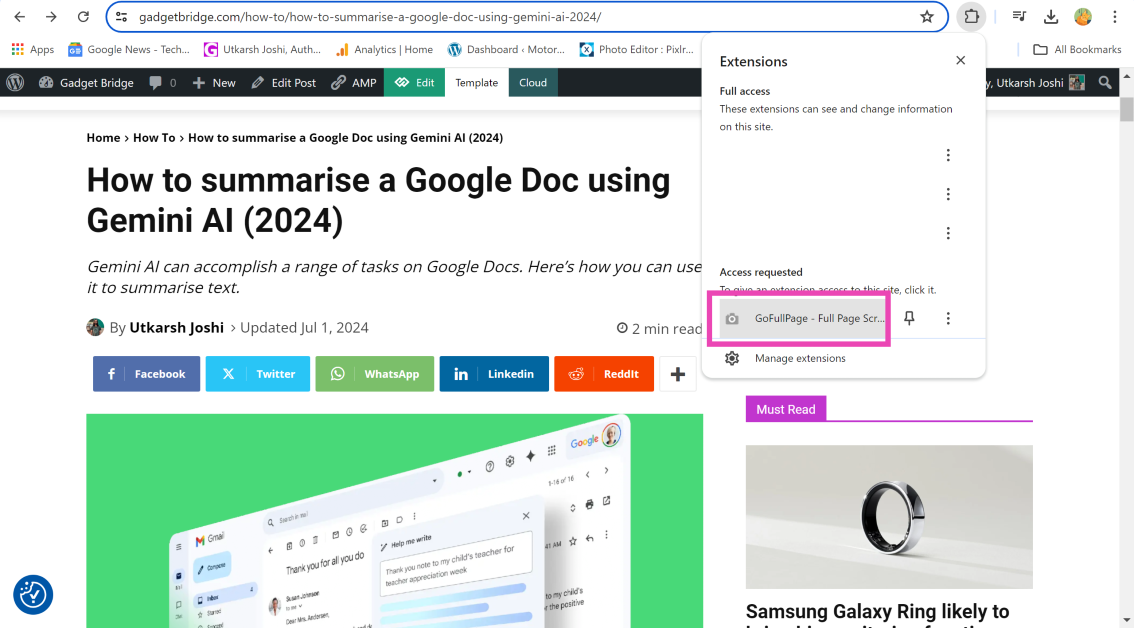Click the admin bar search icon
The height and width of the screenshot is (628, 1134).
[1105, 82]
